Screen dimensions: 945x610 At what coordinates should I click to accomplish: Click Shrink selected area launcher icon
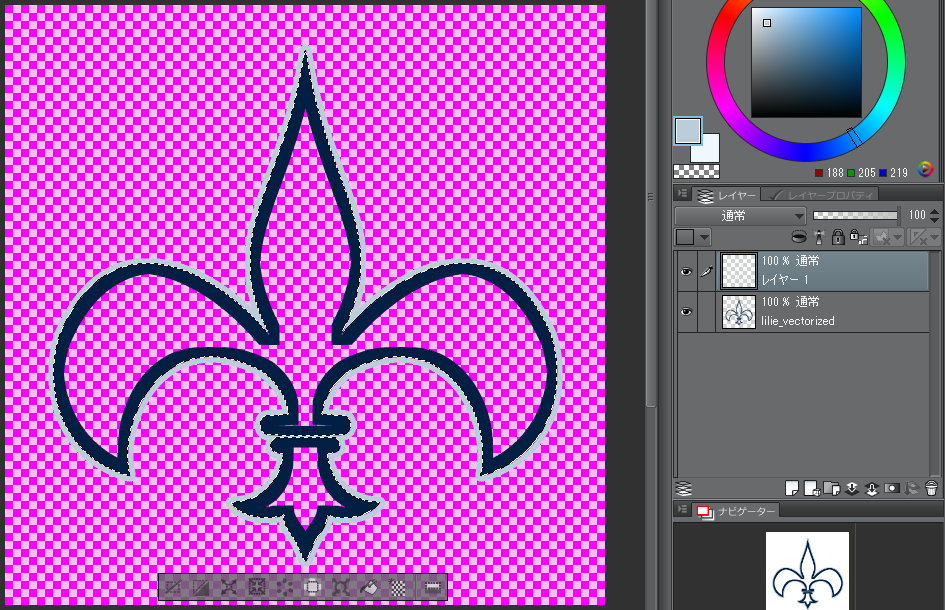[x=257, y=587]
